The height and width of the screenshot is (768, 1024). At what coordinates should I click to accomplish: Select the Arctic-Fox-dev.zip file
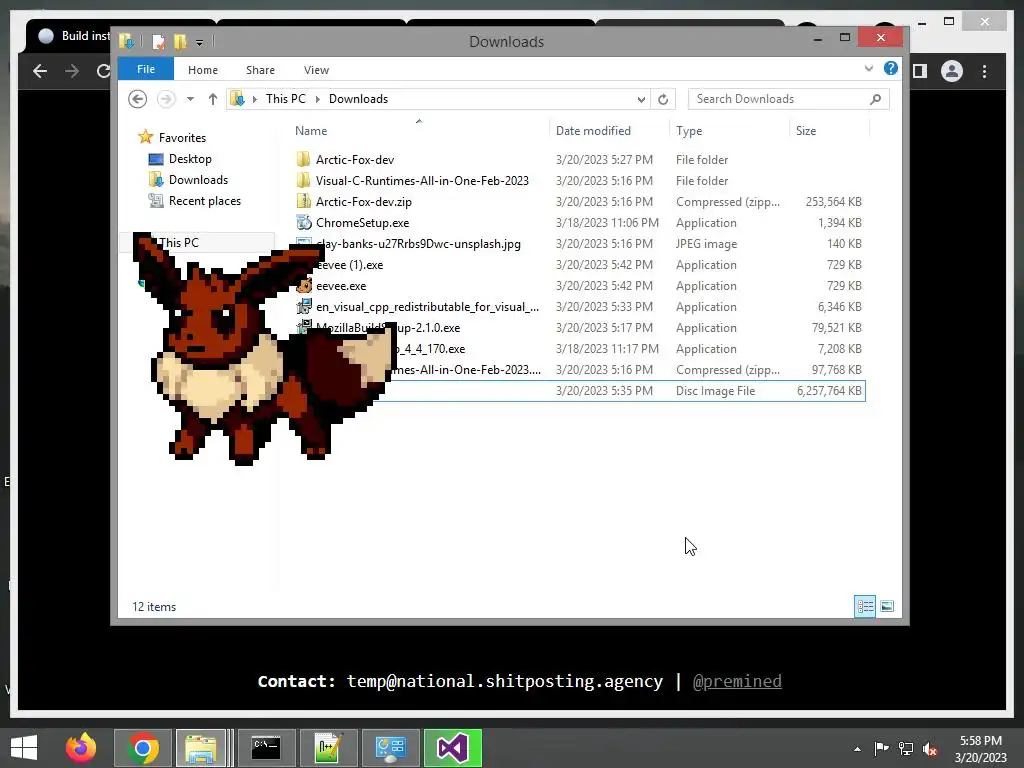[363, 202]
